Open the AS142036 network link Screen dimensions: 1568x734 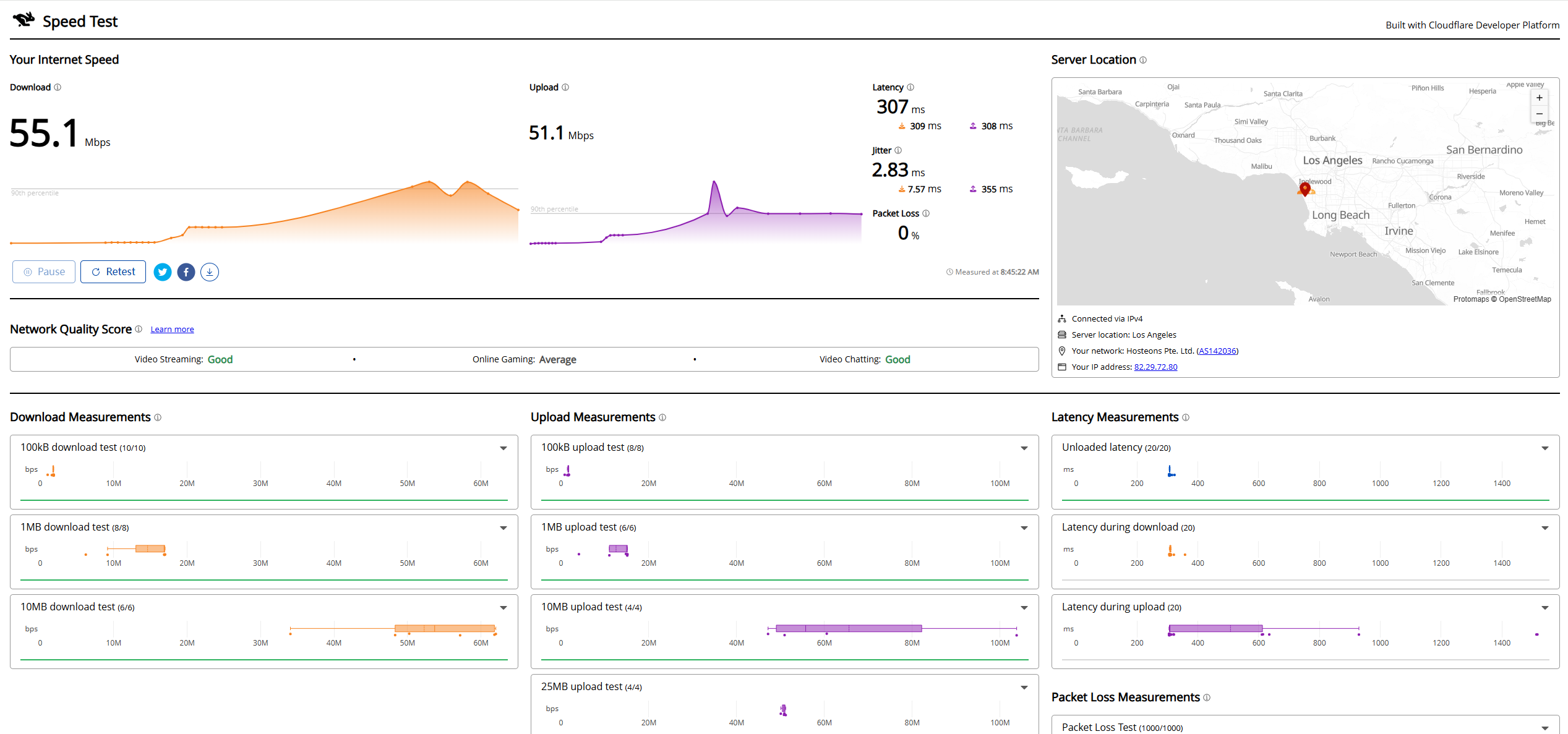point(1217,351)
